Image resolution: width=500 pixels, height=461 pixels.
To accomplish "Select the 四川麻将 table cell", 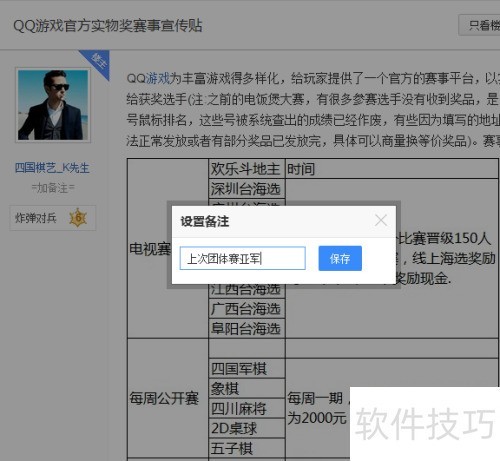I will click(247, 408).
